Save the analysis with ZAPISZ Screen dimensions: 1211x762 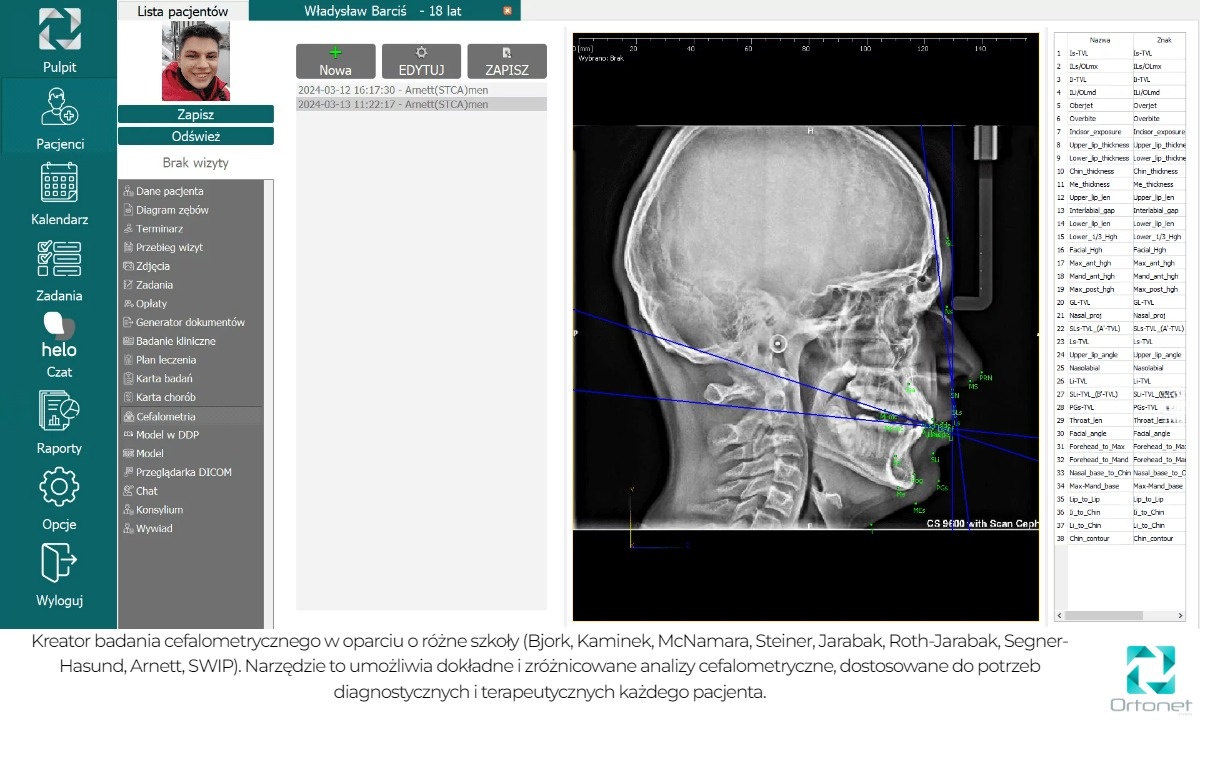pos(506,61)
